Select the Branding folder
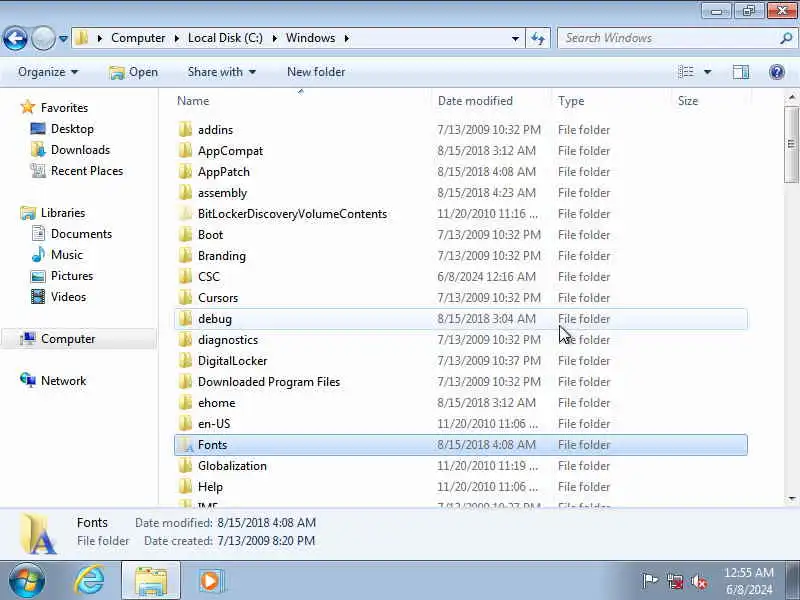The height and width of the screenshot is (600, 800). 221,256
